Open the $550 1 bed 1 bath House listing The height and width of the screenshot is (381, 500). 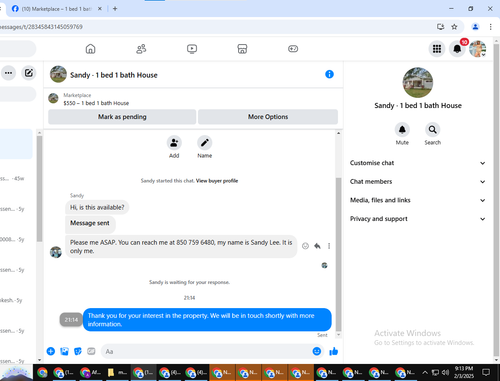point(96,103)
